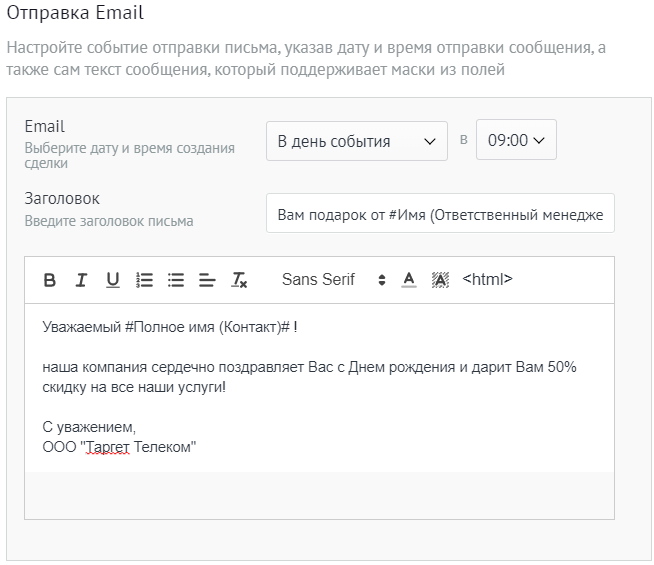
Task: Click hint 'Введите заголовок письма'
Action: click(x=109, y=221)
